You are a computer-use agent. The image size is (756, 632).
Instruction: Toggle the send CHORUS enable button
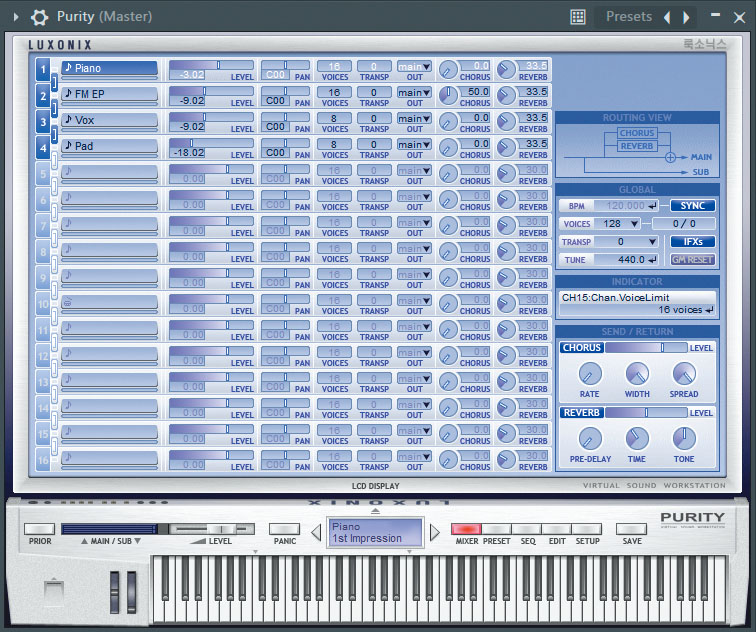coord(582,348)
